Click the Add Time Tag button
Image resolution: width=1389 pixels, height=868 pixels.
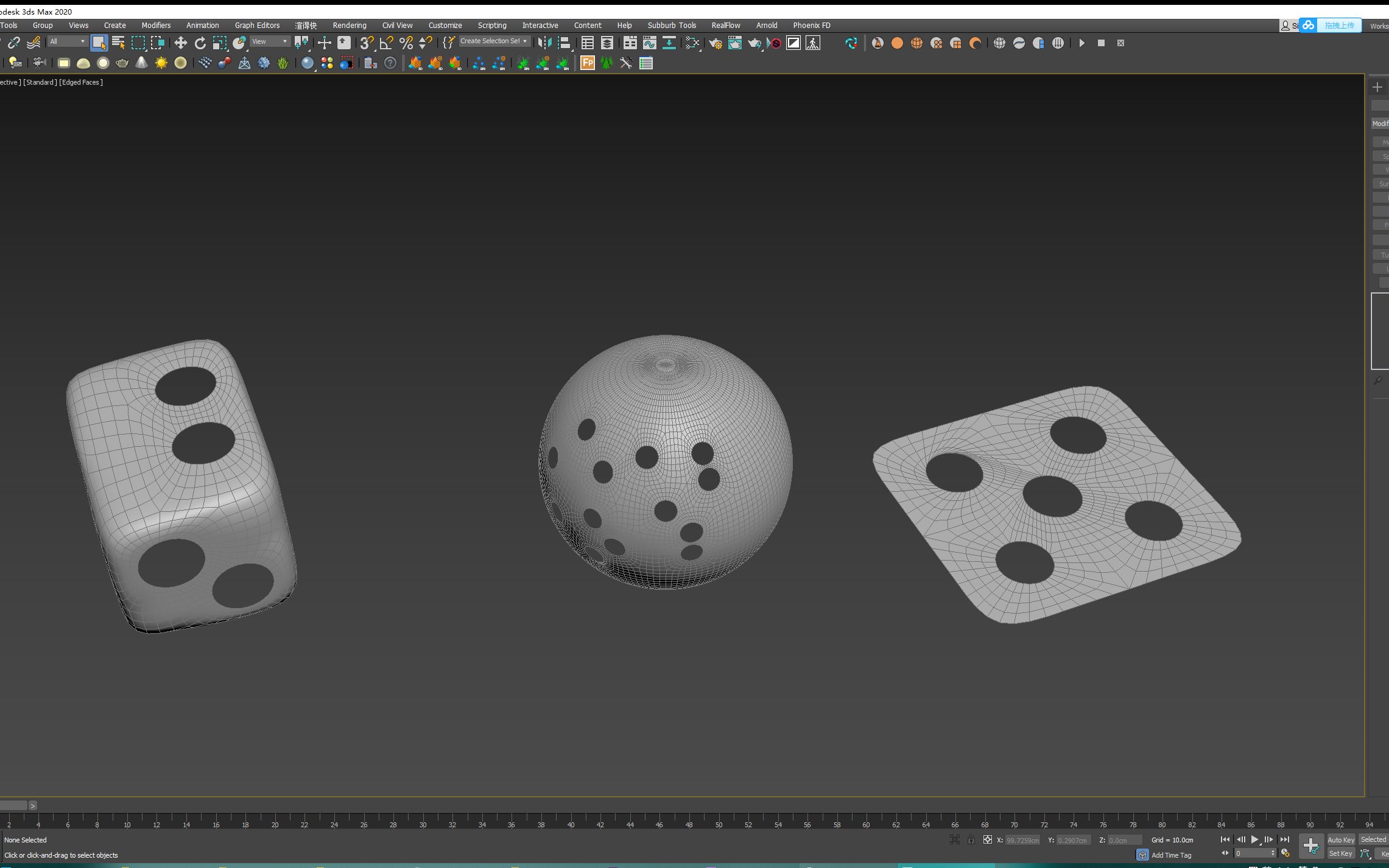1169,855
